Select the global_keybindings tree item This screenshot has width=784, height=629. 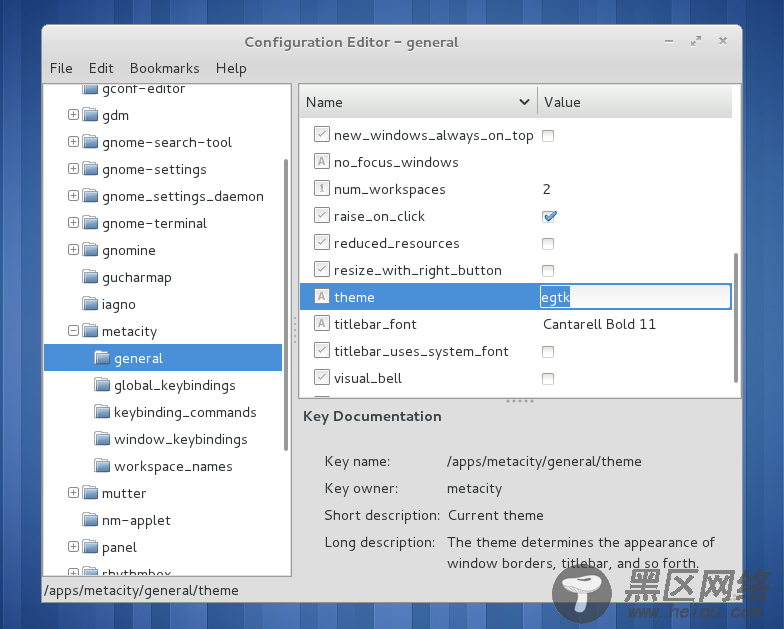click(x=174, y=386)
